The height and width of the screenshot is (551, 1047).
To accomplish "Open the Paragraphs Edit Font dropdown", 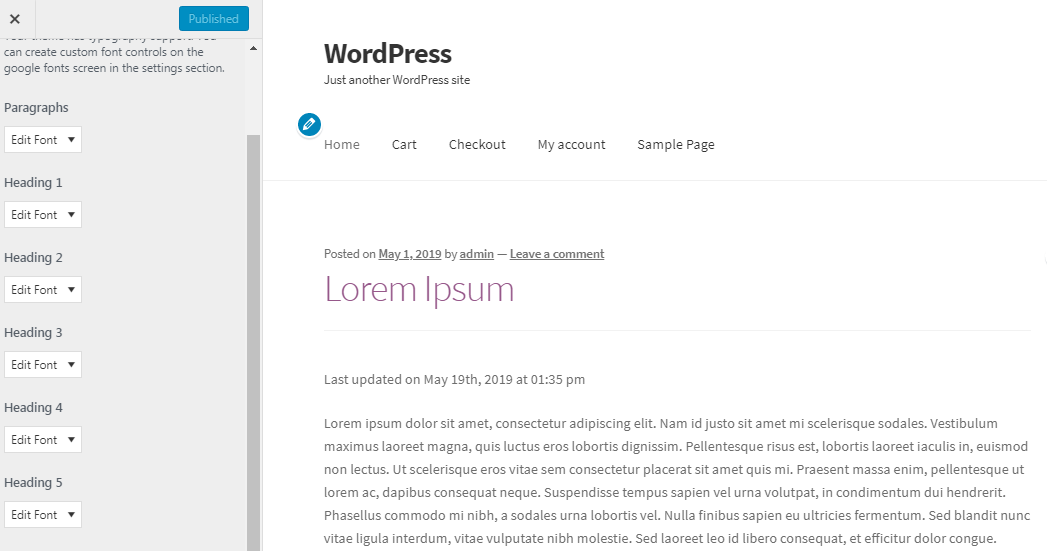I will [43, 140].
